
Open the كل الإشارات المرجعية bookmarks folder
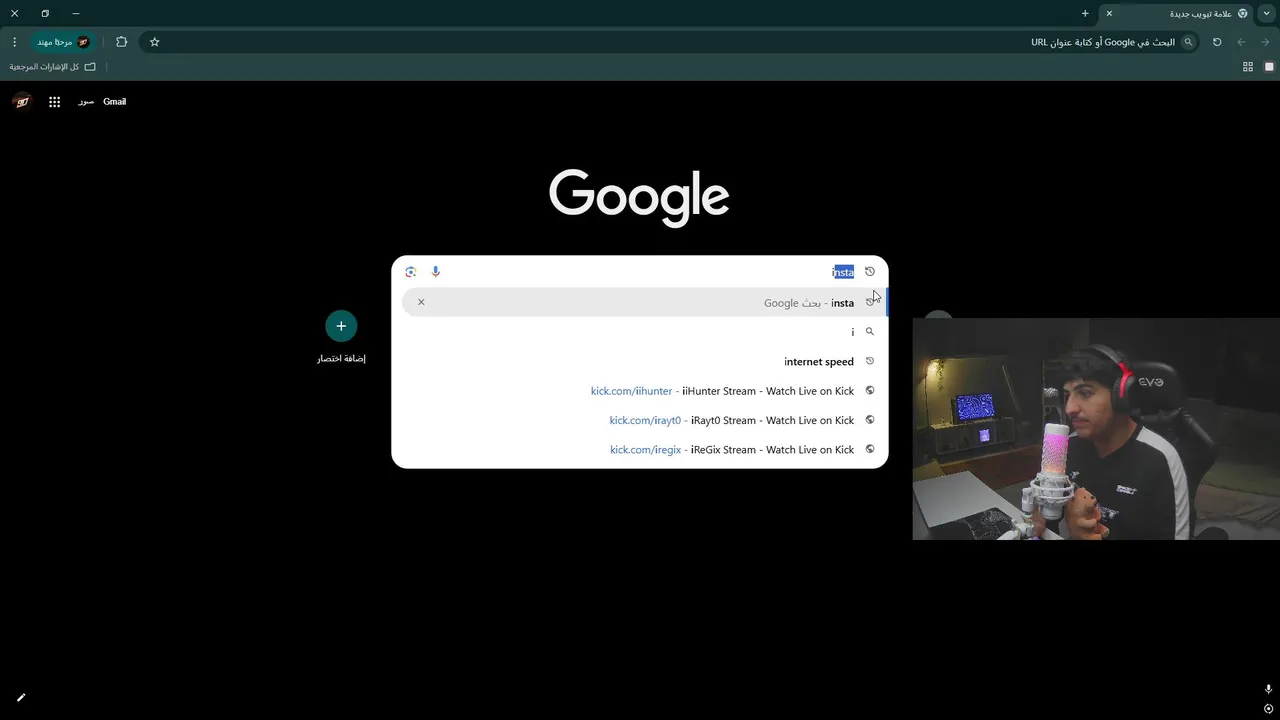point(53,67)
